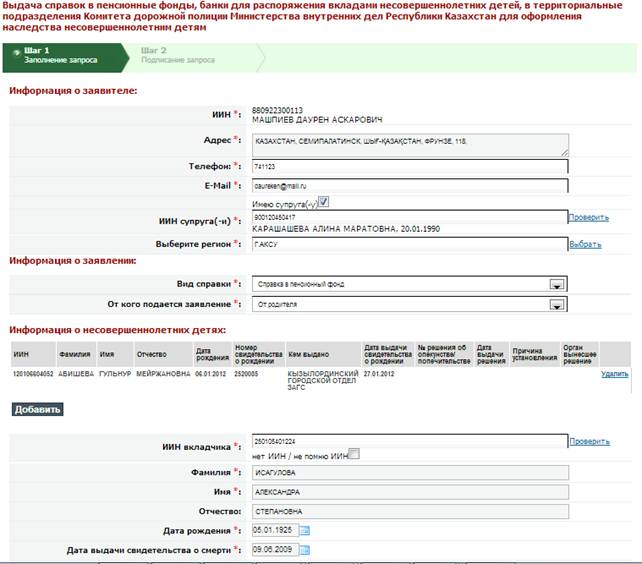Switch to Шаг 1 Заполнение запроса
The height and width of the screenshot is (564, 642).
(60, 55)
